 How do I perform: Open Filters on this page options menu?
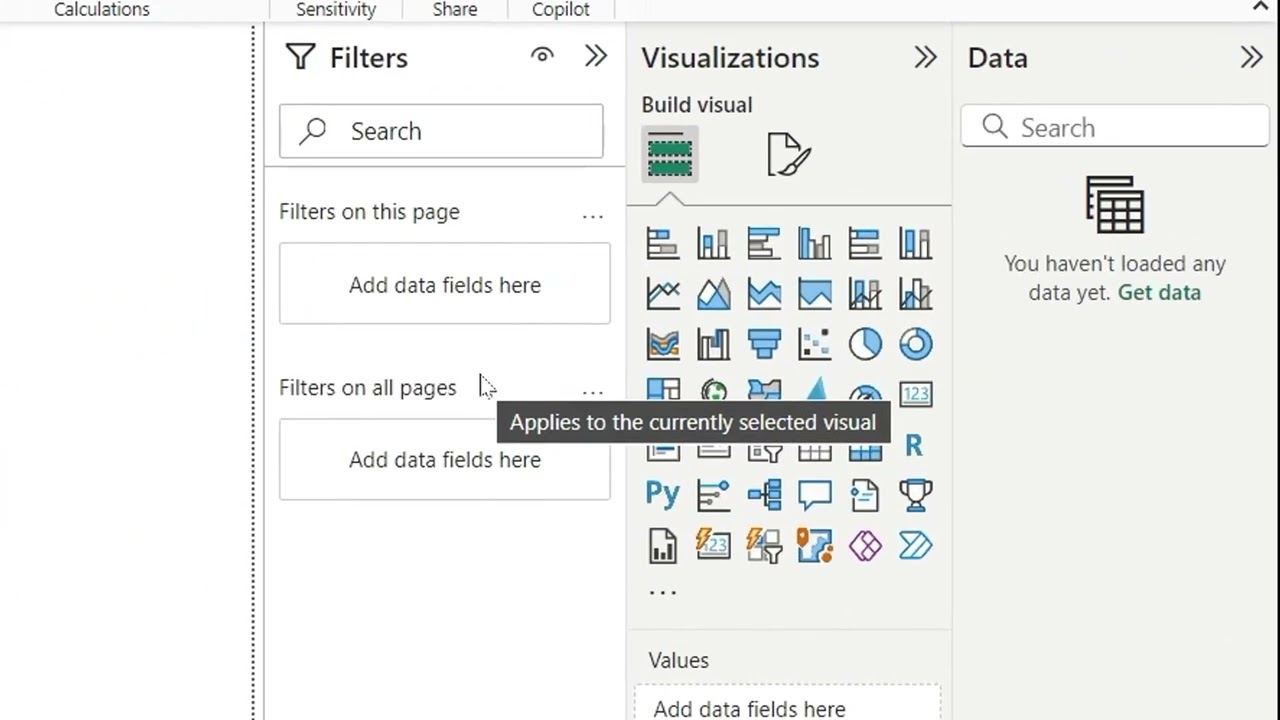593,214
